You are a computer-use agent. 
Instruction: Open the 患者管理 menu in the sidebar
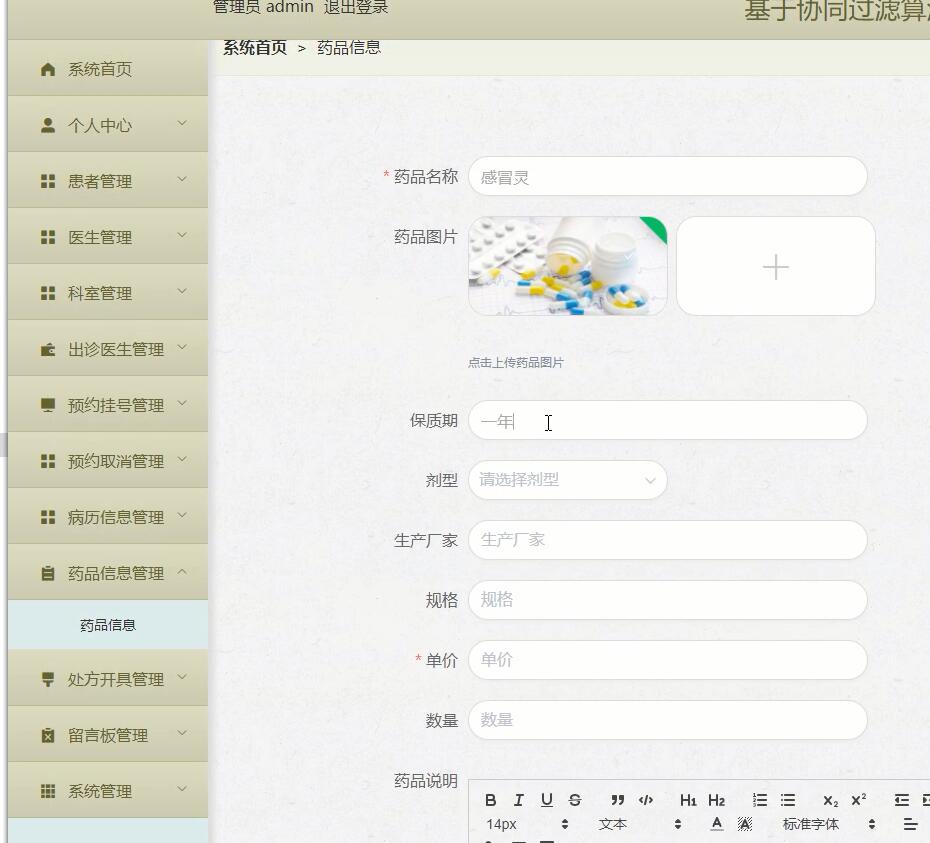pos(107,181)
